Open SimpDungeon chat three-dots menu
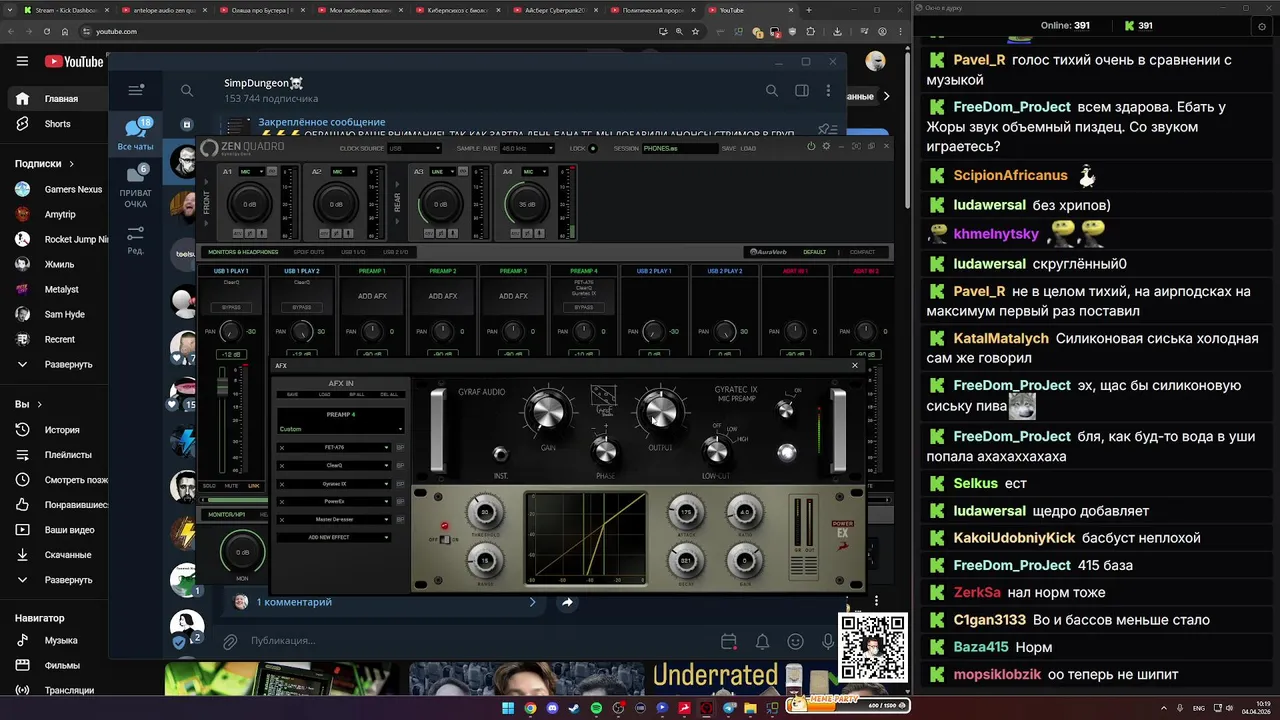Viewport: 1280px width, 720px height. 828,91
